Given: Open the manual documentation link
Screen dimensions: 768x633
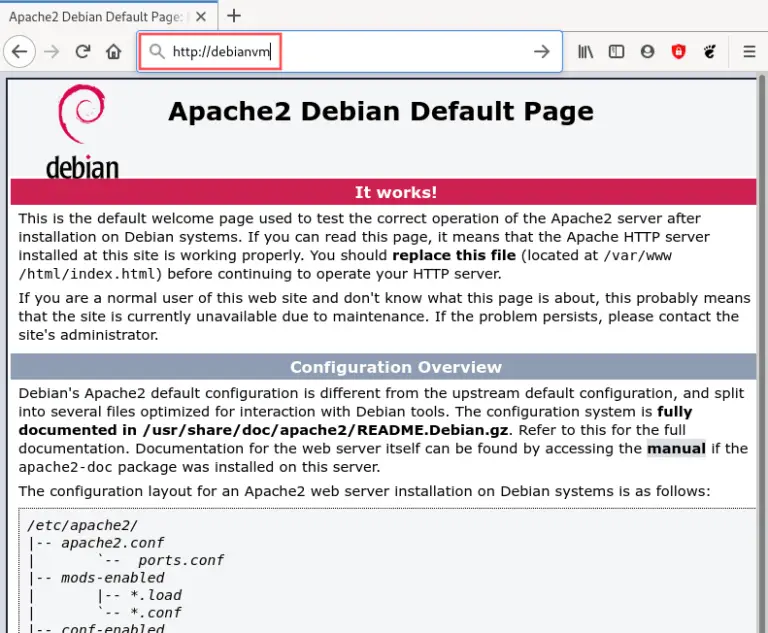Looking at the screenshot, I should (676, 448).
